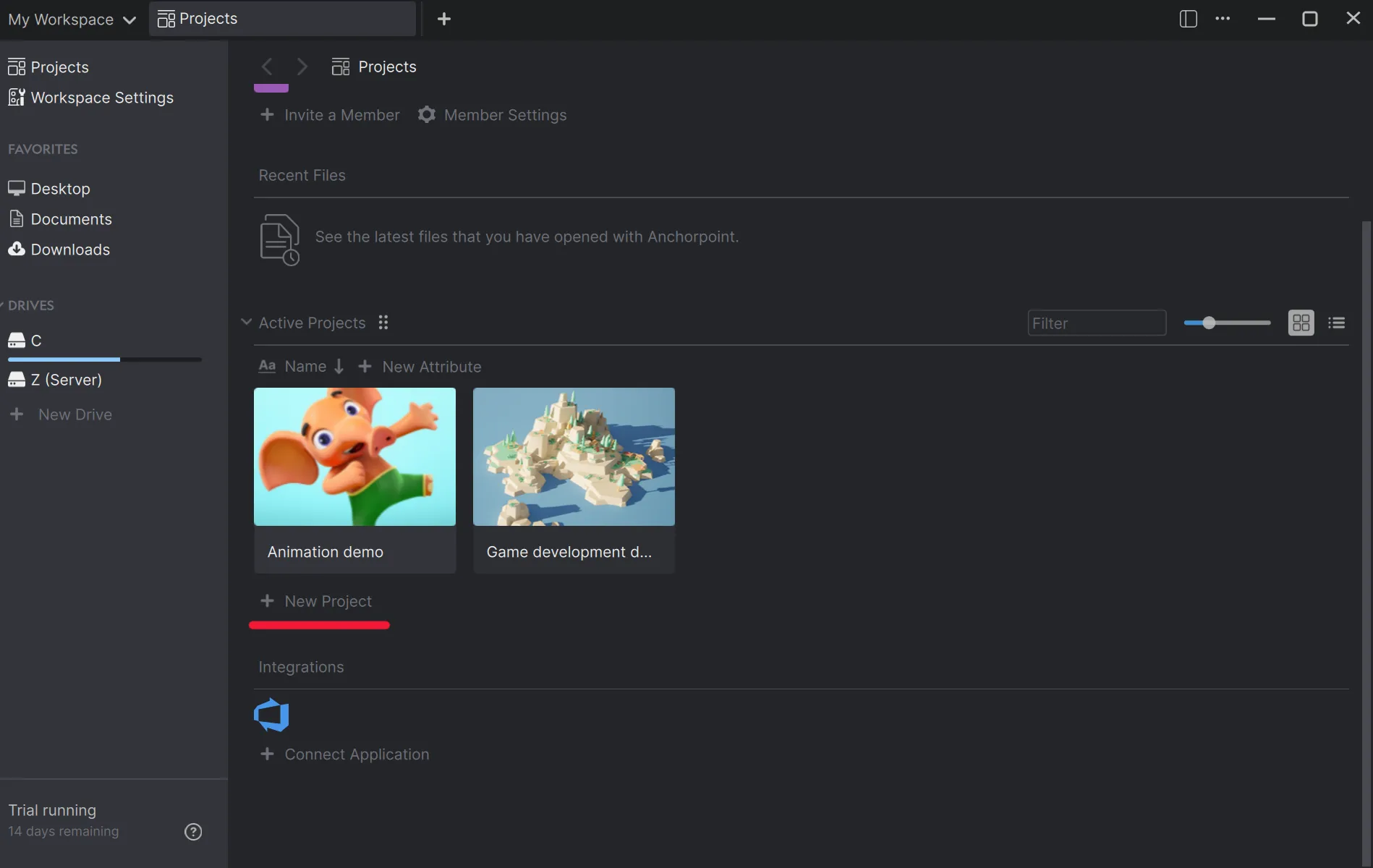Image resolution: width=1373 pixels, height=868 pixels.
Task: Create a New Project
Action: coord(316,600)
